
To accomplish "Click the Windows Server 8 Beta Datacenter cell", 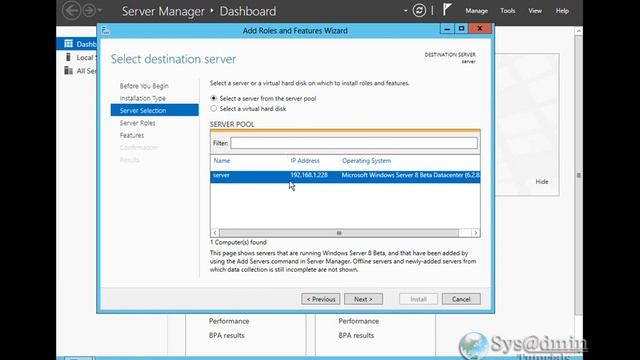I will click(x=410, y=175).
